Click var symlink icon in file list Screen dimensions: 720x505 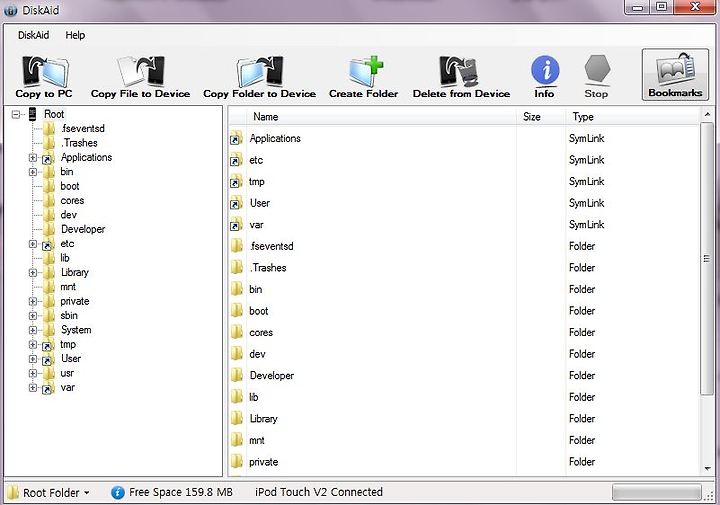(236, 225)
